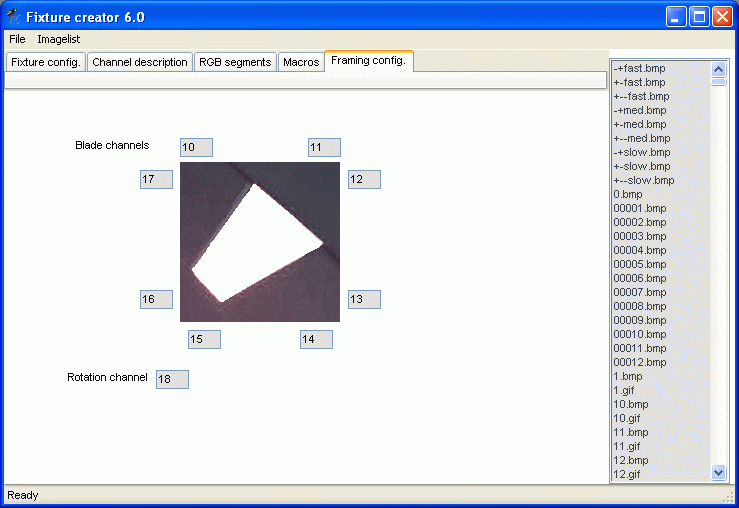Select the Macros tab
This screenshot has height=508, width=739.
click(x=301, y=62)
